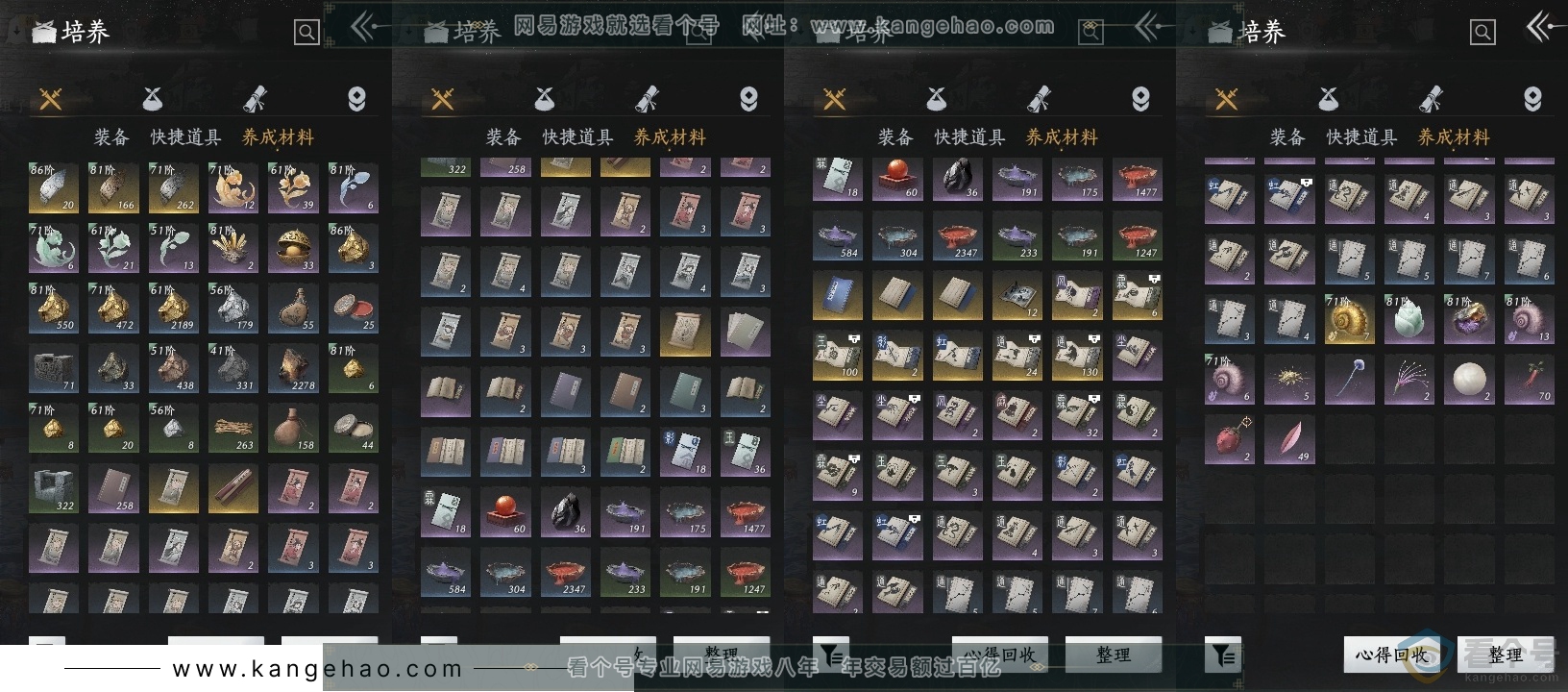
Task: Select bowl item count 304 in third panel
Action: [x=897, y=235]
